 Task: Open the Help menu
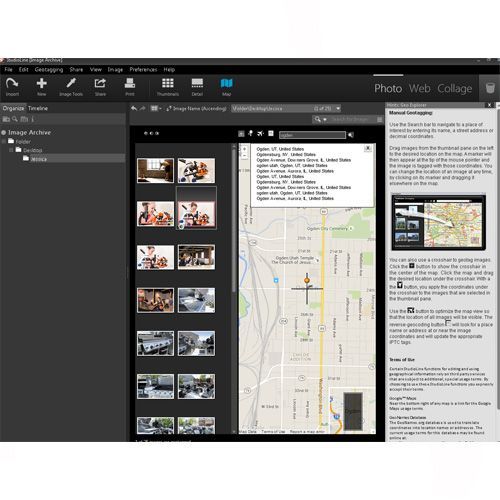[169, 69]
